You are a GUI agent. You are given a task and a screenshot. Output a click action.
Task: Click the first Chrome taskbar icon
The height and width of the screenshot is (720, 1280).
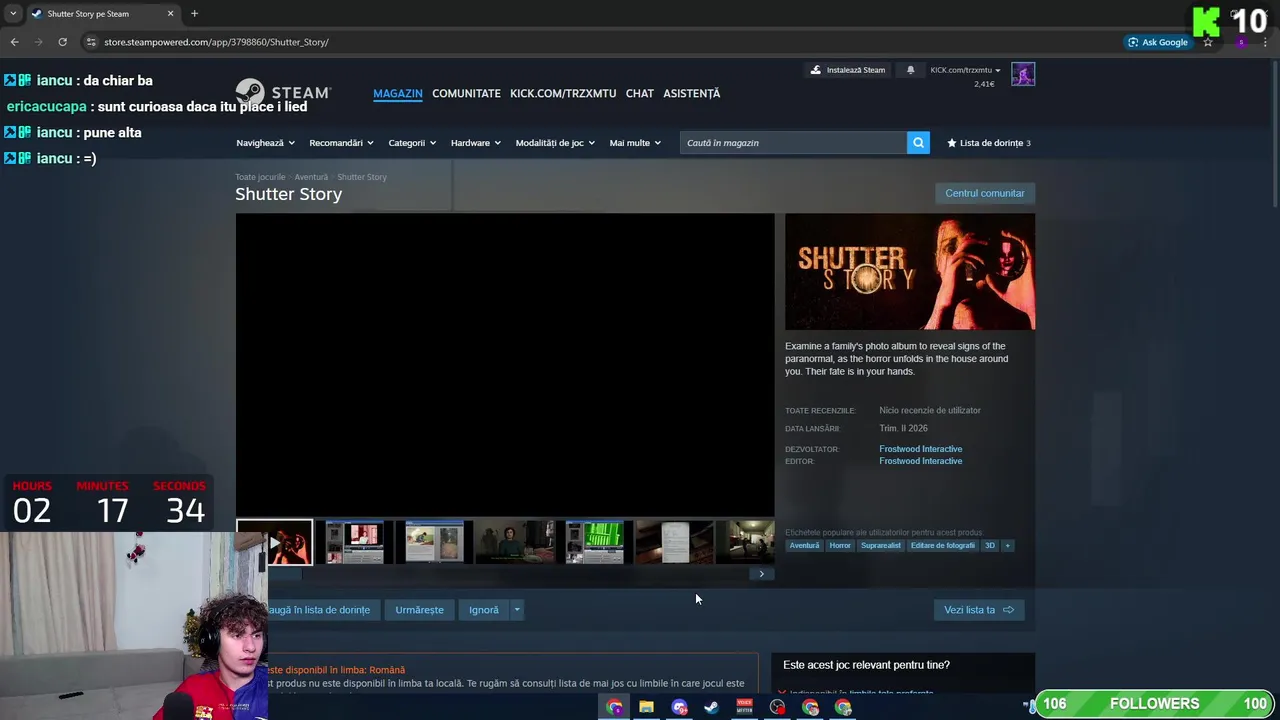pyautogui.click(x=614, y=707)
